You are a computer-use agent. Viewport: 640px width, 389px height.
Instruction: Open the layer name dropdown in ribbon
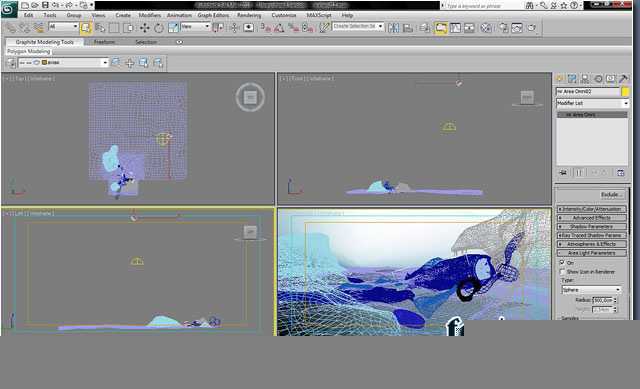pos(63,62)
